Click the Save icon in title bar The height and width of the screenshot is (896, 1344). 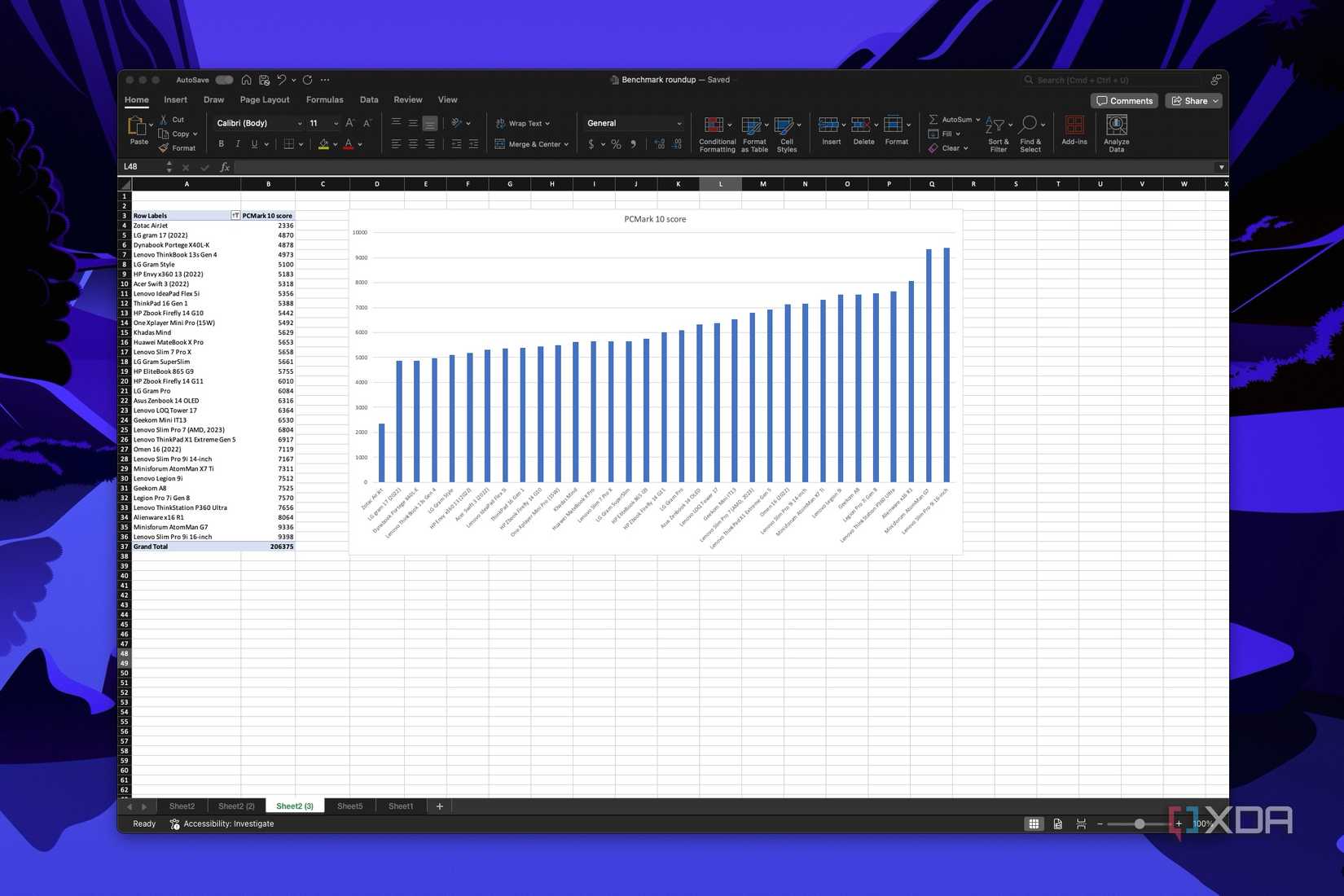click(x=264, y=80)
